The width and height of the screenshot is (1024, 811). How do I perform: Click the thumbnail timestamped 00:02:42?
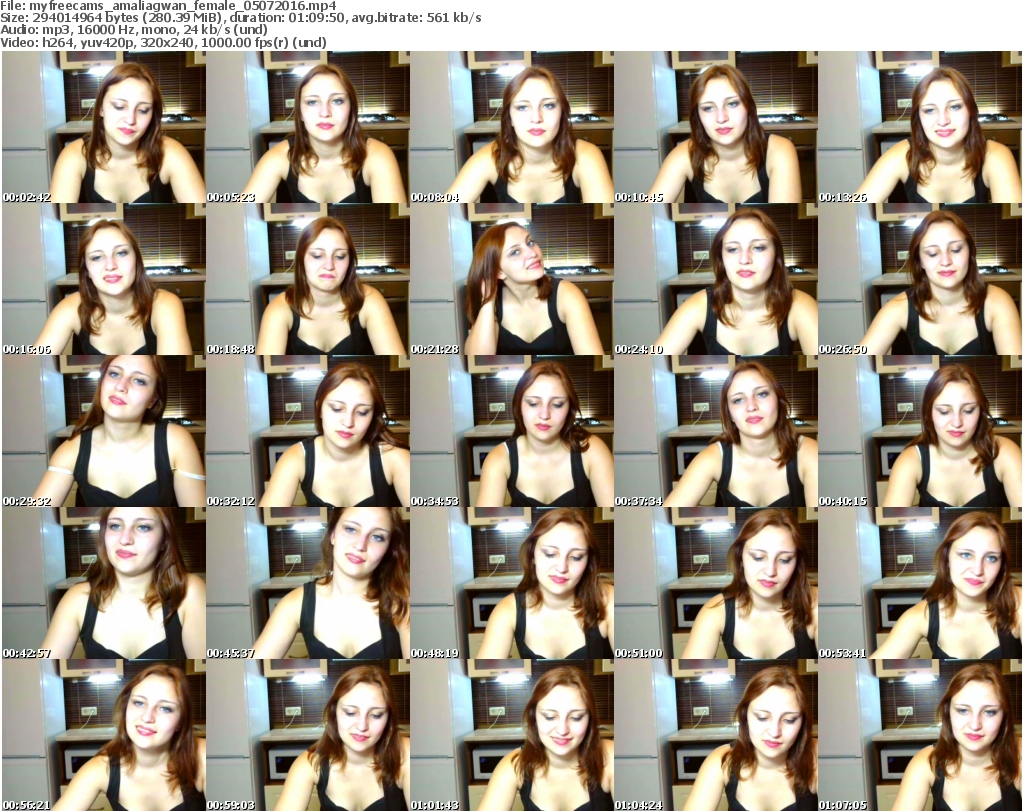pyautogui.click(x=104, y=127)
